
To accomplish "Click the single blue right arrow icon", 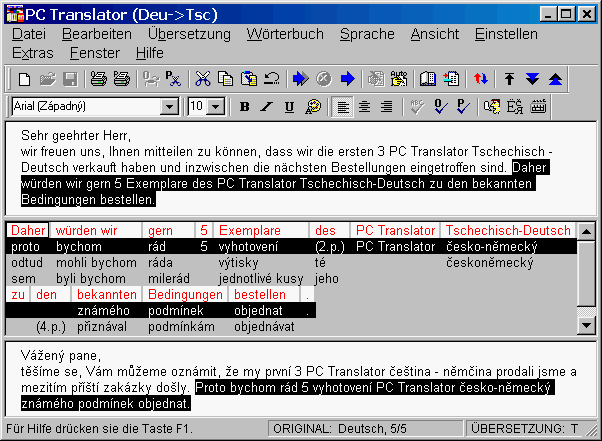I will pos(347,79).
